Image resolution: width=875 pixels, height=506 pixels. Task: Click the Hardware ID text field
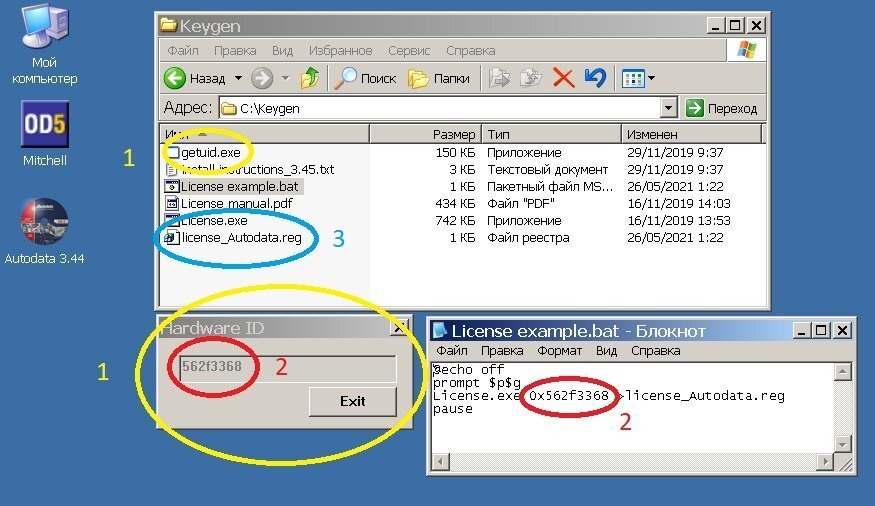(x=285, y=368)
